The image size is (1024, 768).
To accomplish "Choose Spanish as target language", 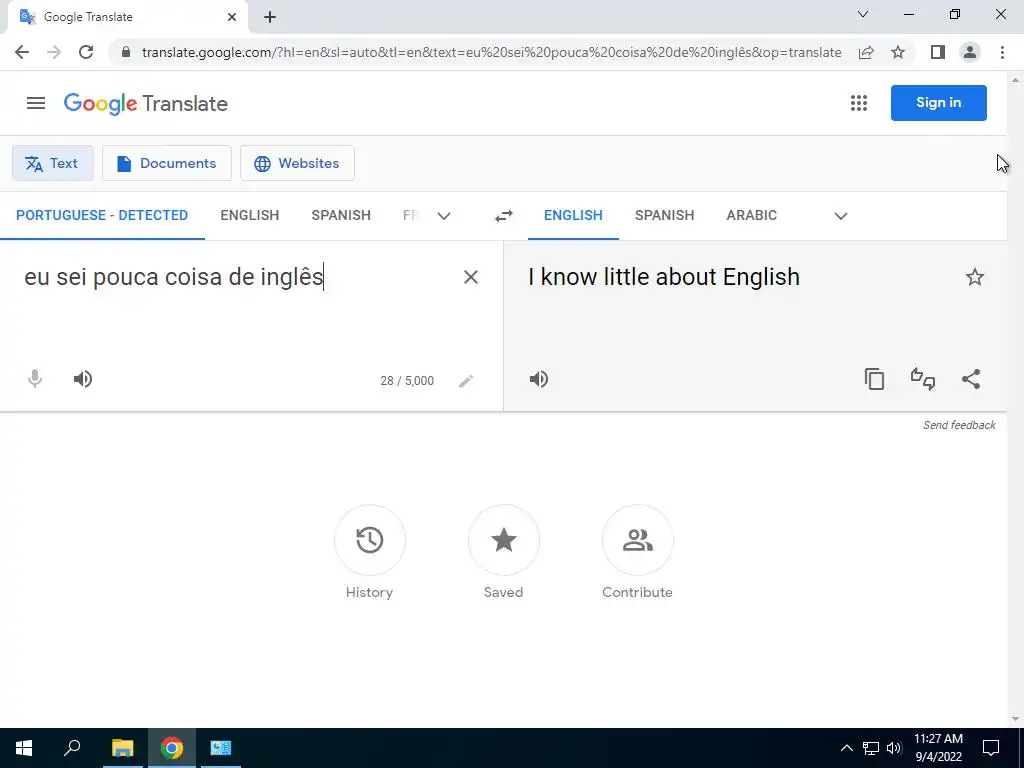I will tap(664, 216).
